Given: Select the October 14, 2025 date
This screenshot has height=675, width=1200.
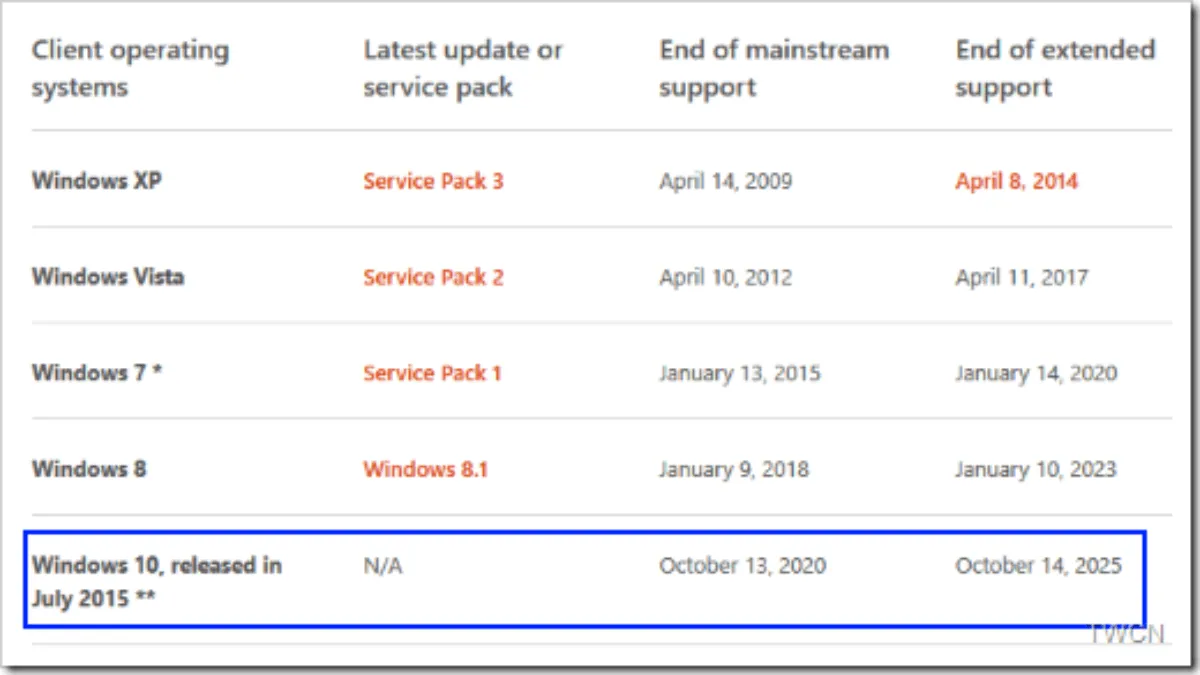Looking at the screenshot, I should (1038, 566).
